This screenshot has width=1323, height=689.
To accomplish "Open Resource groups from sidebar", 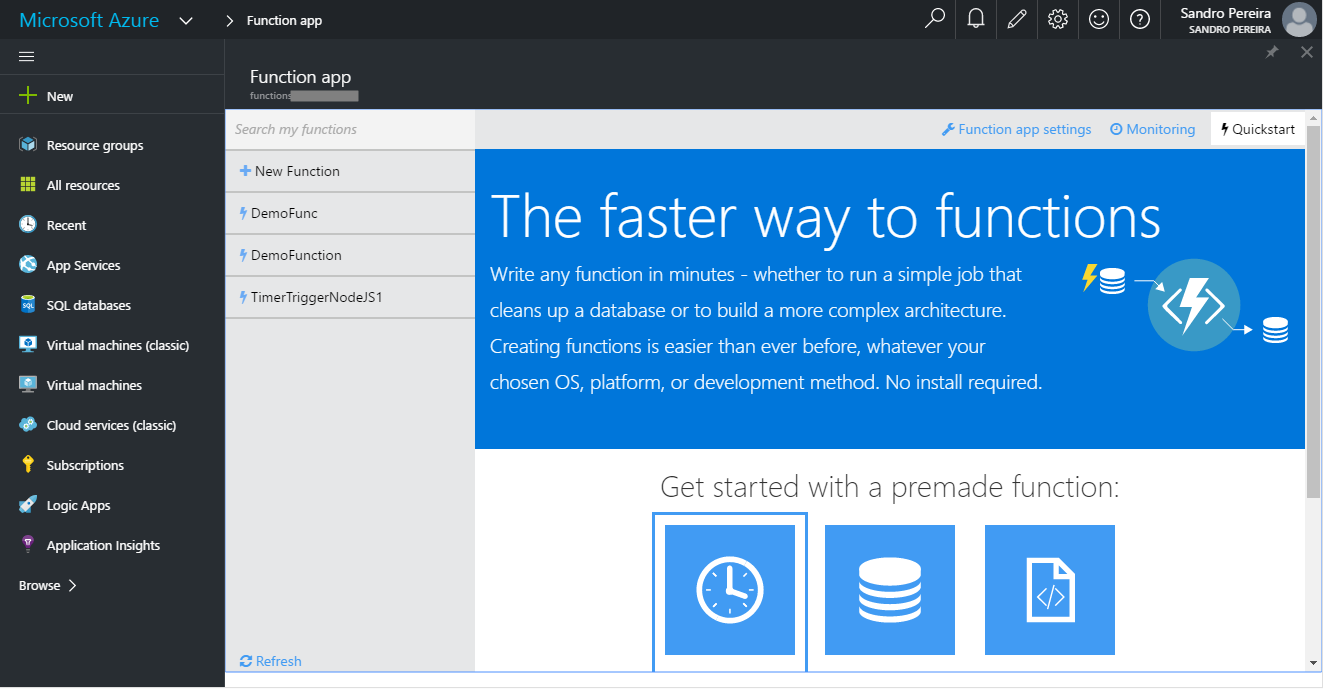I will click(x=95, y=145).
